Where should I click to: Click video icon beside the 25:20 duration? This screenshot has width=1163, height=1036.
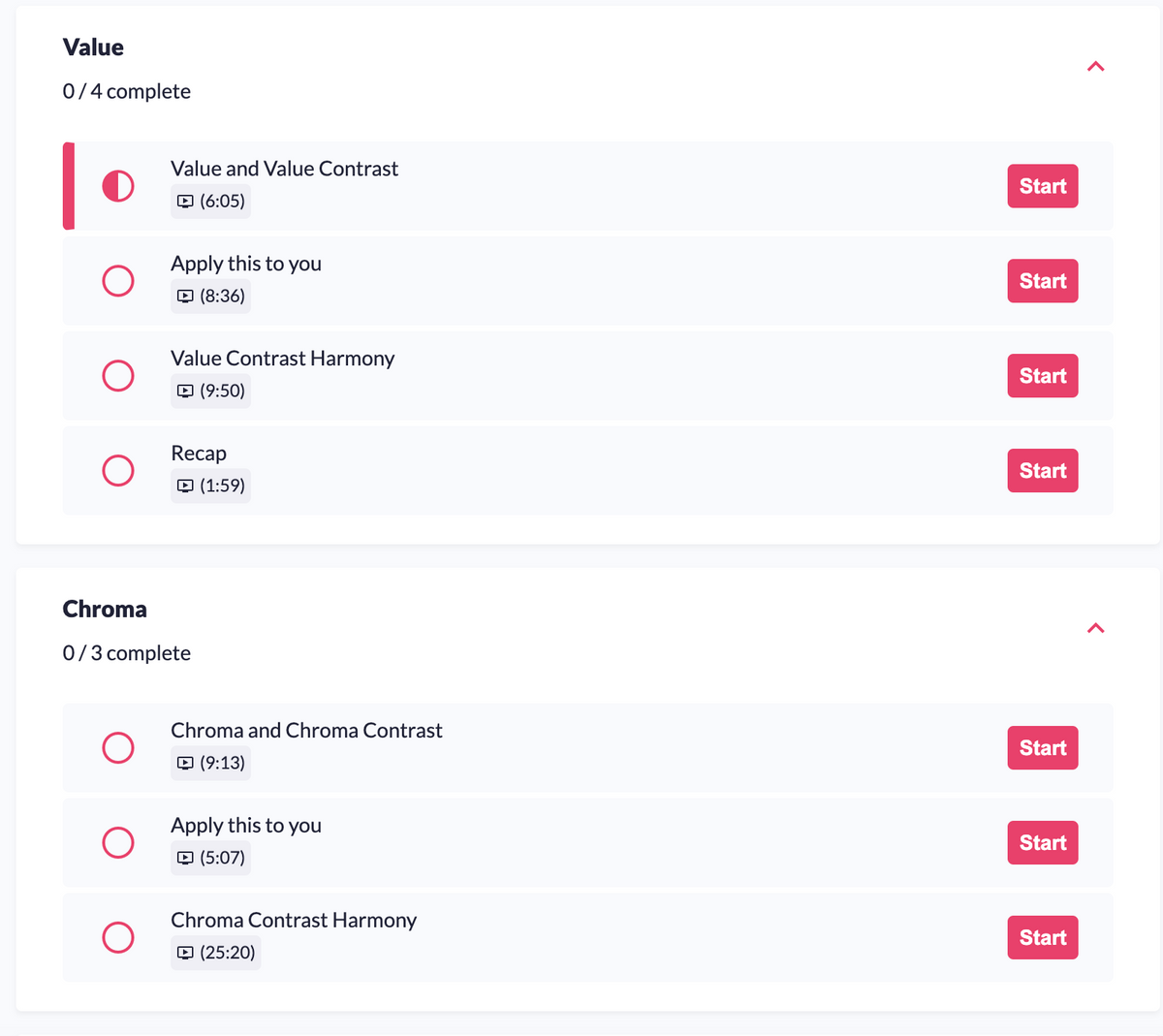click(x=185, y=954)
